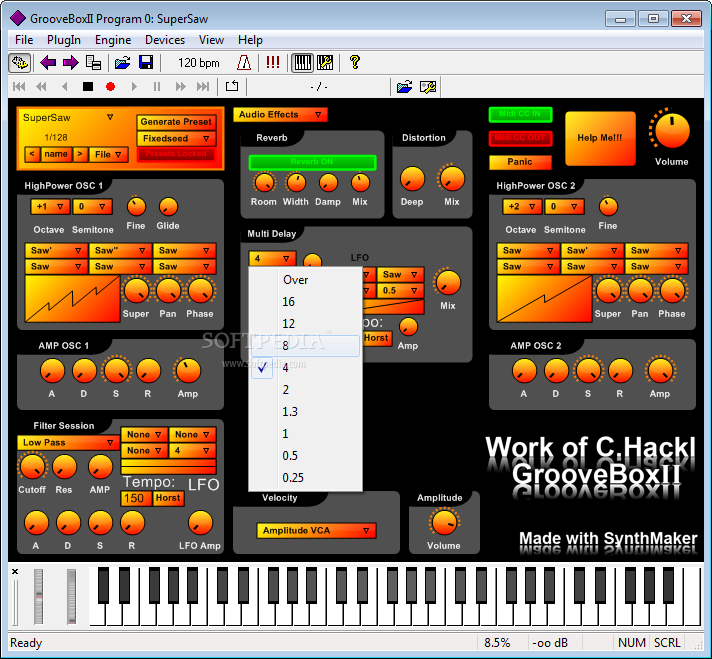Click the yellow question mark help icon

click(x=355, y=62)
